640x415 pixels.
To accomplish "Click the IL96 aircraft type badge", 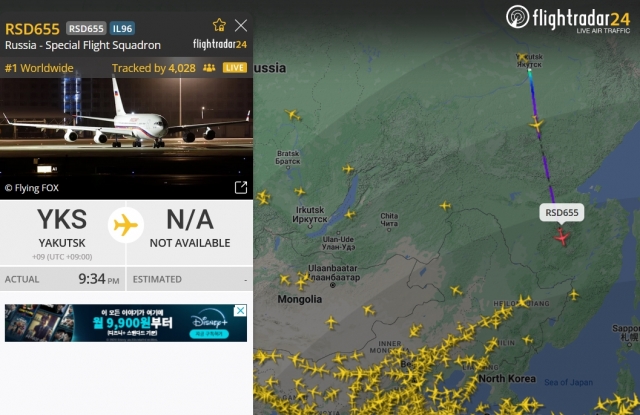I will point(122,29).
